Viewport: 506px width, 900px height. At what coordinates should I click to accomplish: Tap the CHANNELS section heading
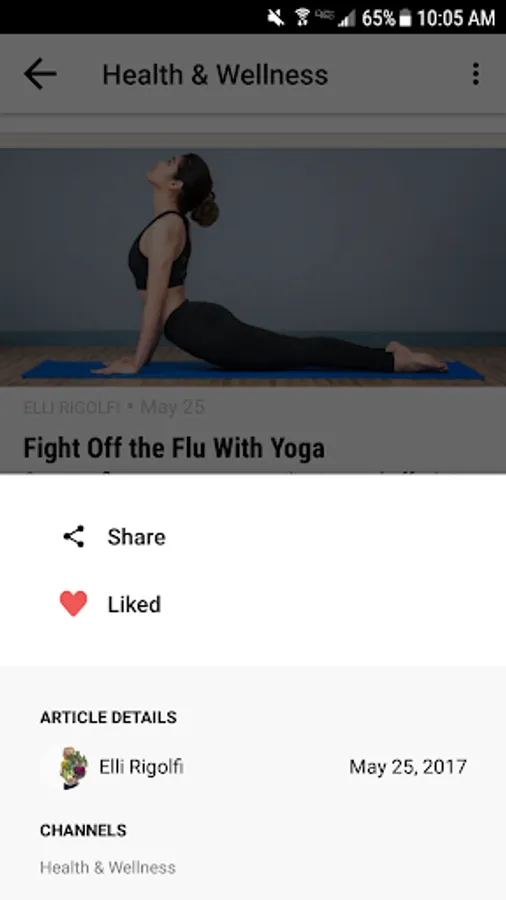click(83, 831)
